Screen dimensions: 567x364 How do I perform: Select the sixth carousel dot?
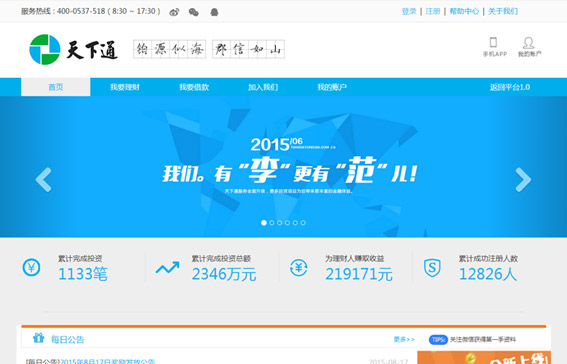(x=303, y=223)
